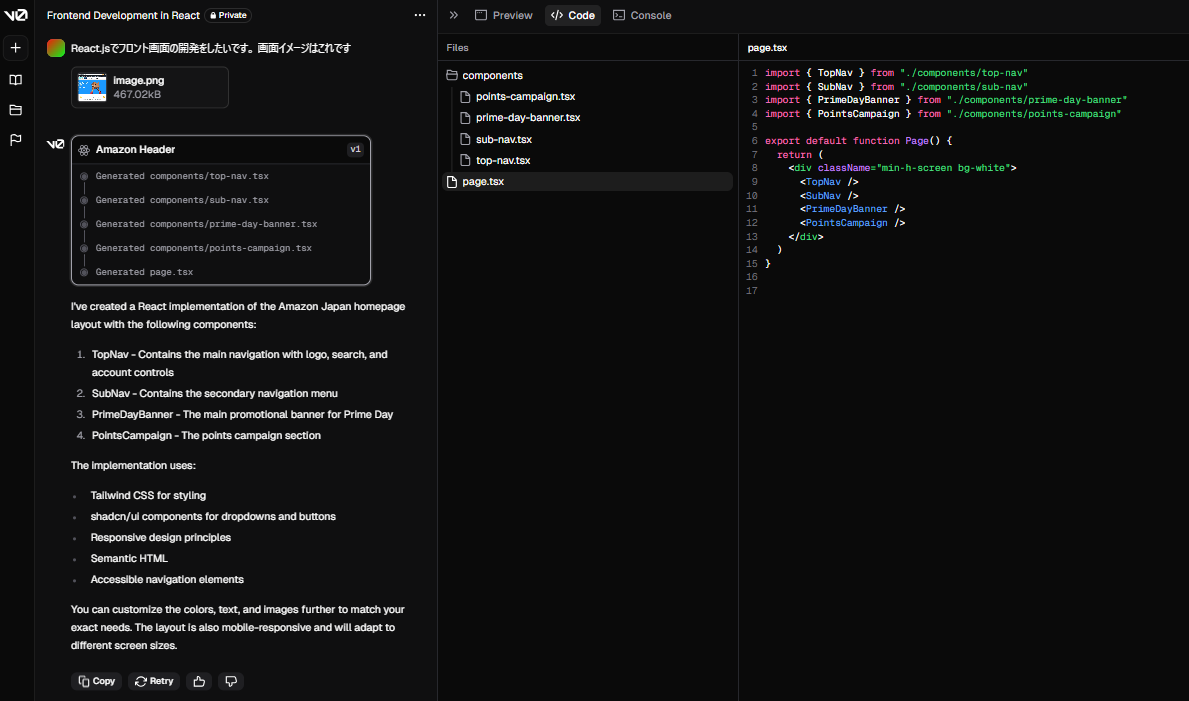1189x701 pixels.
Task: Open the image.png attachment thumbnail
Action: pyautogui.click(x=92, y=87)
